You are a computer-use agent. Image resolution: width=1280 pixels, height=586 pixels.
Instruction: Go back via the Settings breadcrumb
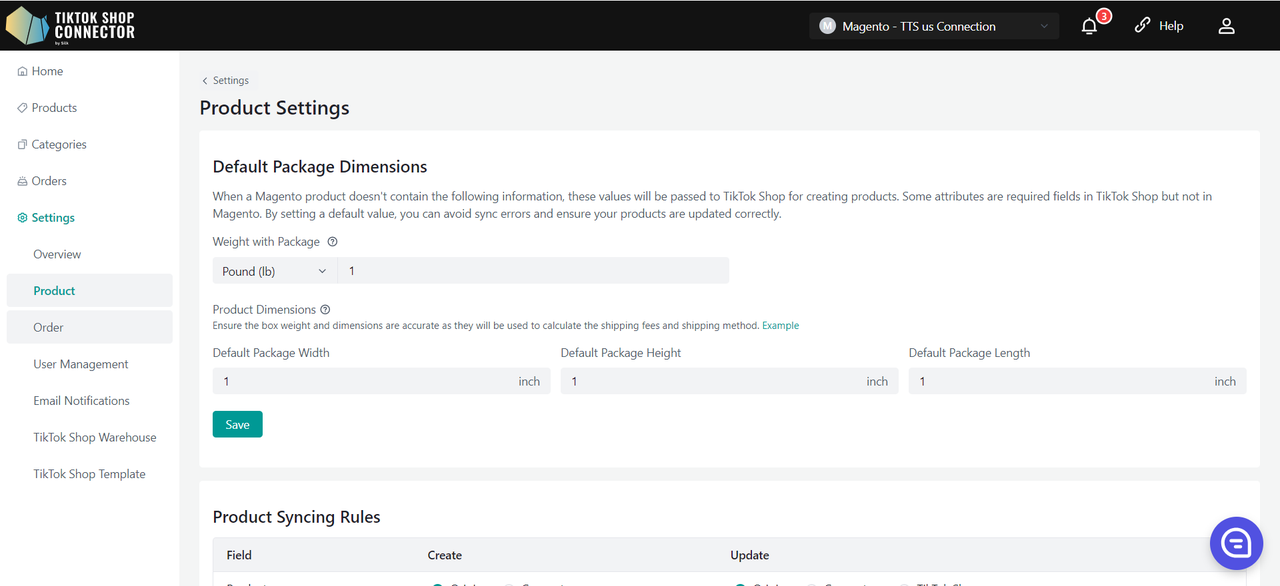(x=226, y=80)
